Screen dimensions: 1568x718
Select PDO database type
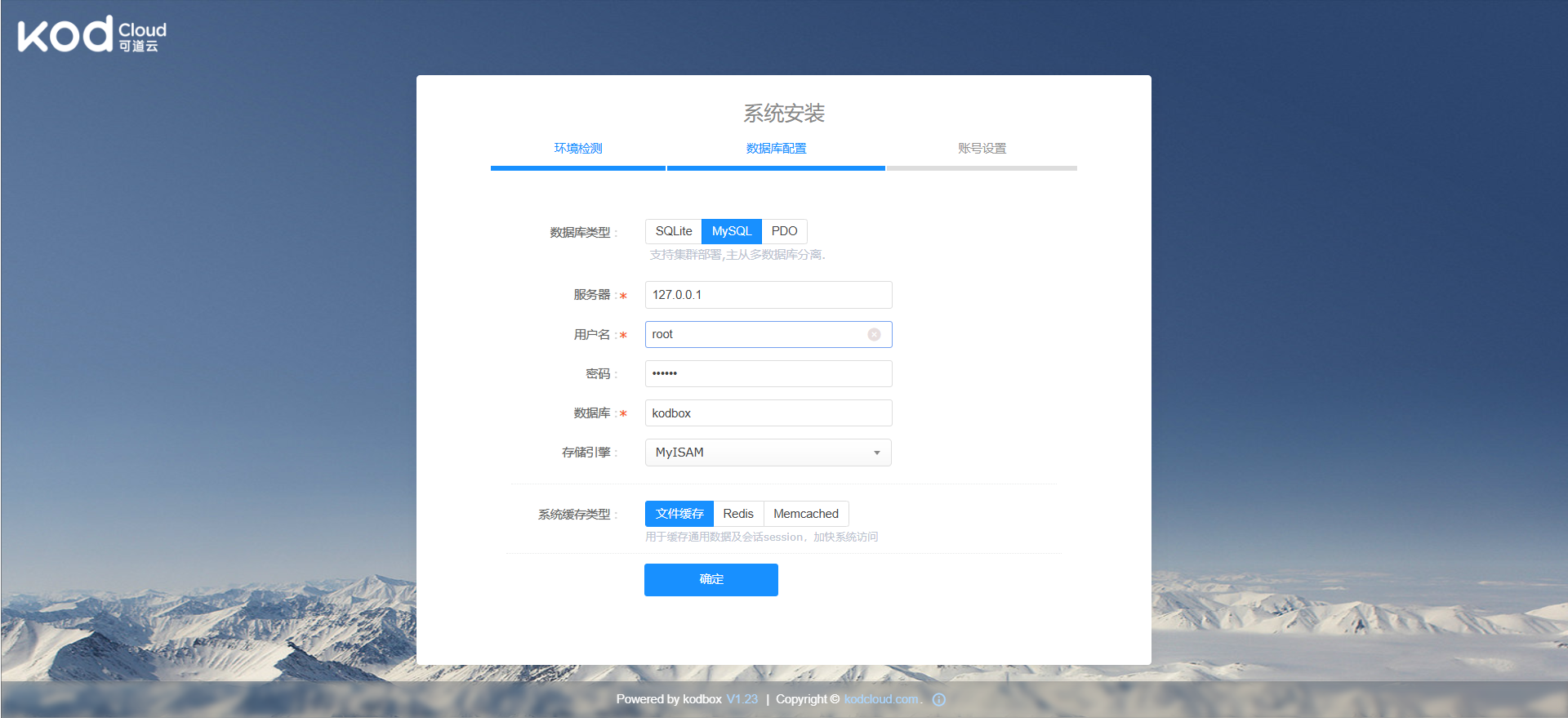[x=784, y=231]
